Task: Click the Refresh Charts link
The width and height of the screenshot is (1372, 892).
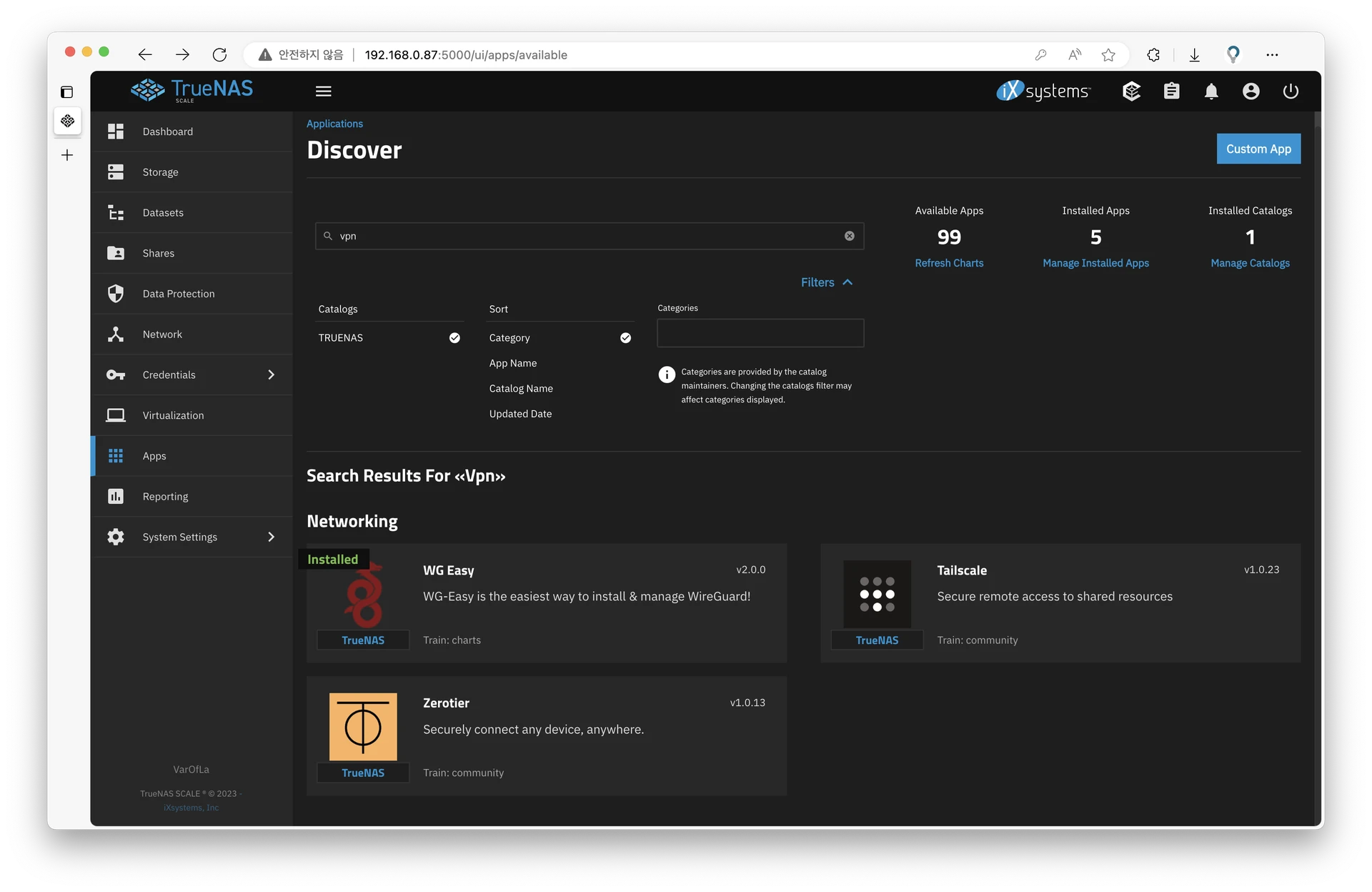Action: (x=948, y=263)
